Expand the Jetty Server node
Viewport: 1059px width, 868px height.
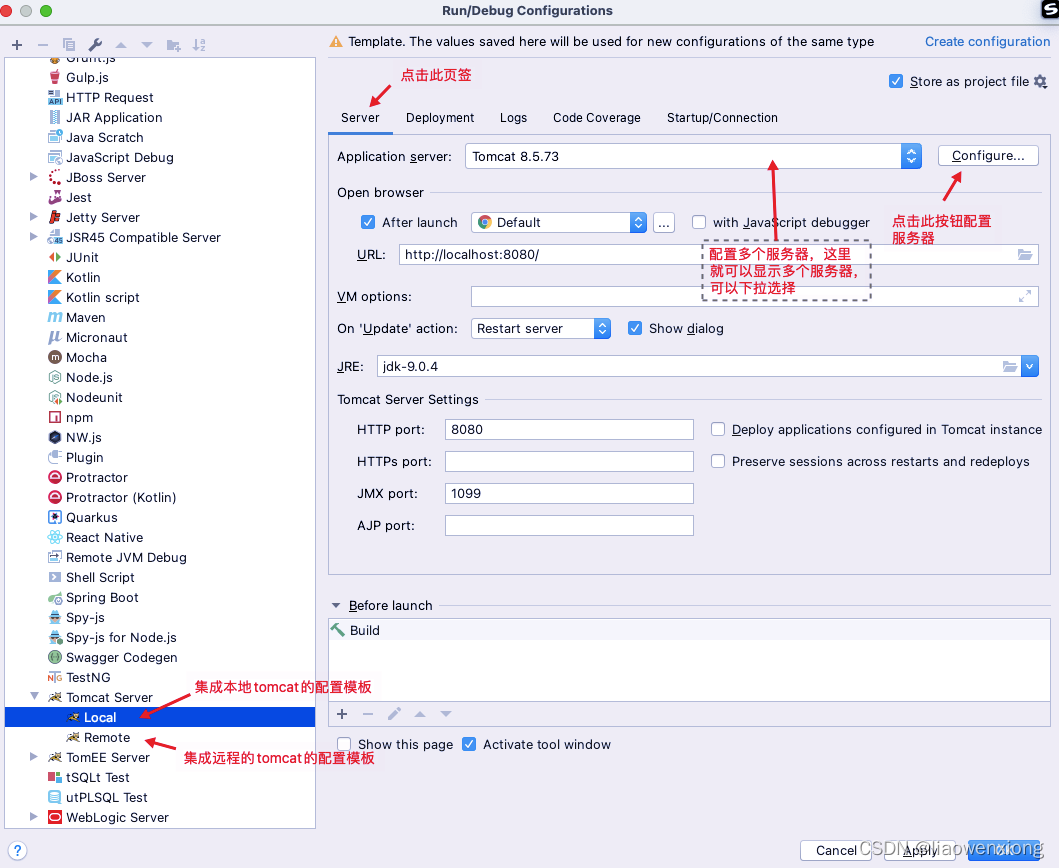[34, 217]
